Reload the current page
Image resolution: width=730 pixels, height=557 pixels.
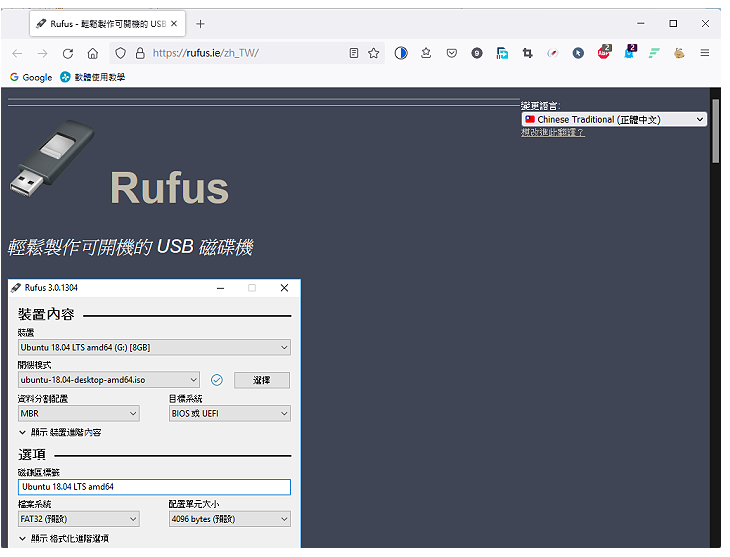coord(68,54)
